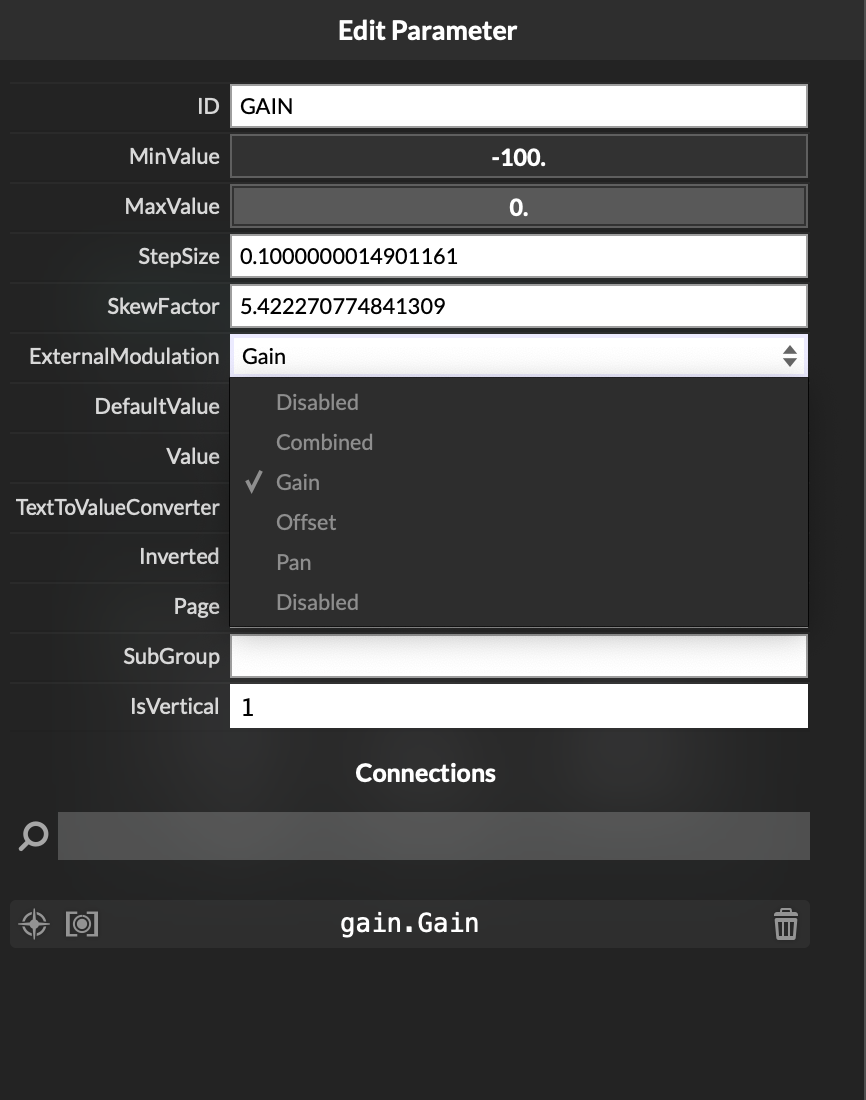
Task: Select the empty SubGroup field
Action: pyautogui.click(x=519, y=656)
